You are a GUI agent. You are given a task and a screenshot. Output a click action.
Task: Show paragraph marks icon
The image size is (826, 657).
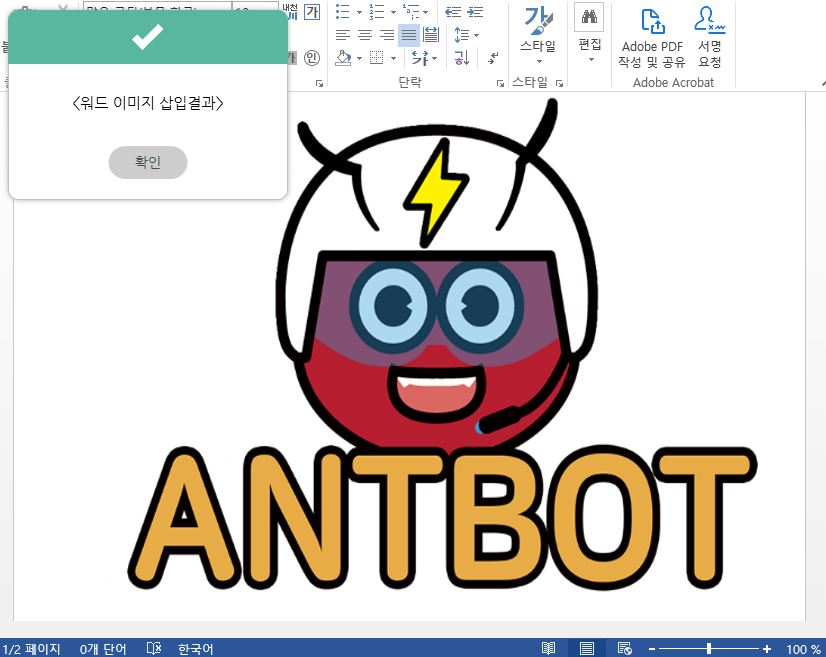click(494, 58)
